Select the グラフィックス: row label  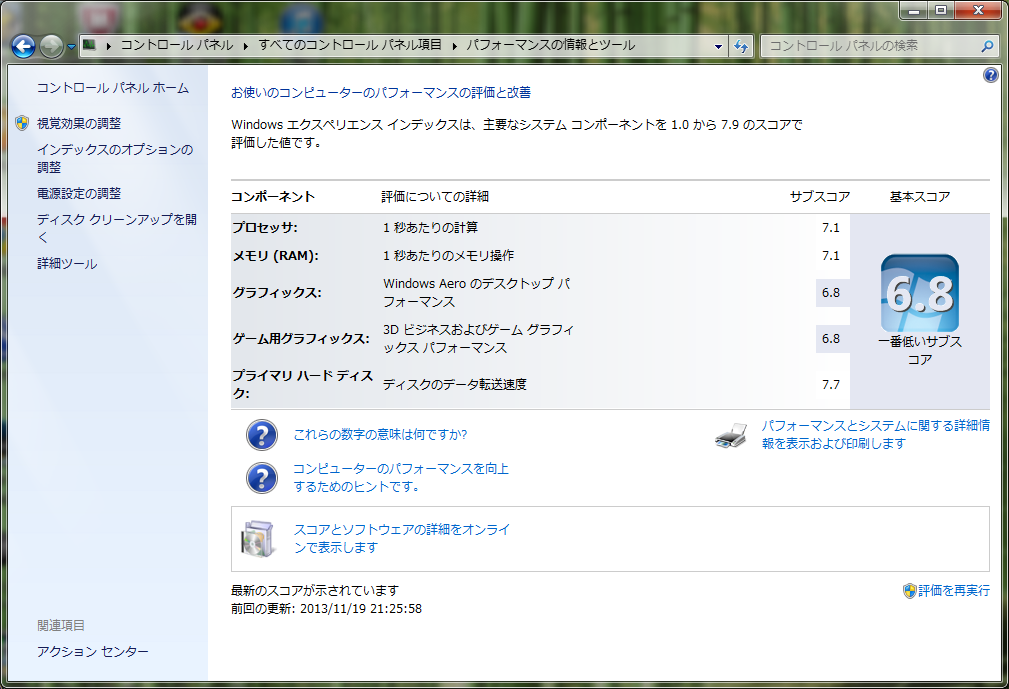tap(277, 293)
